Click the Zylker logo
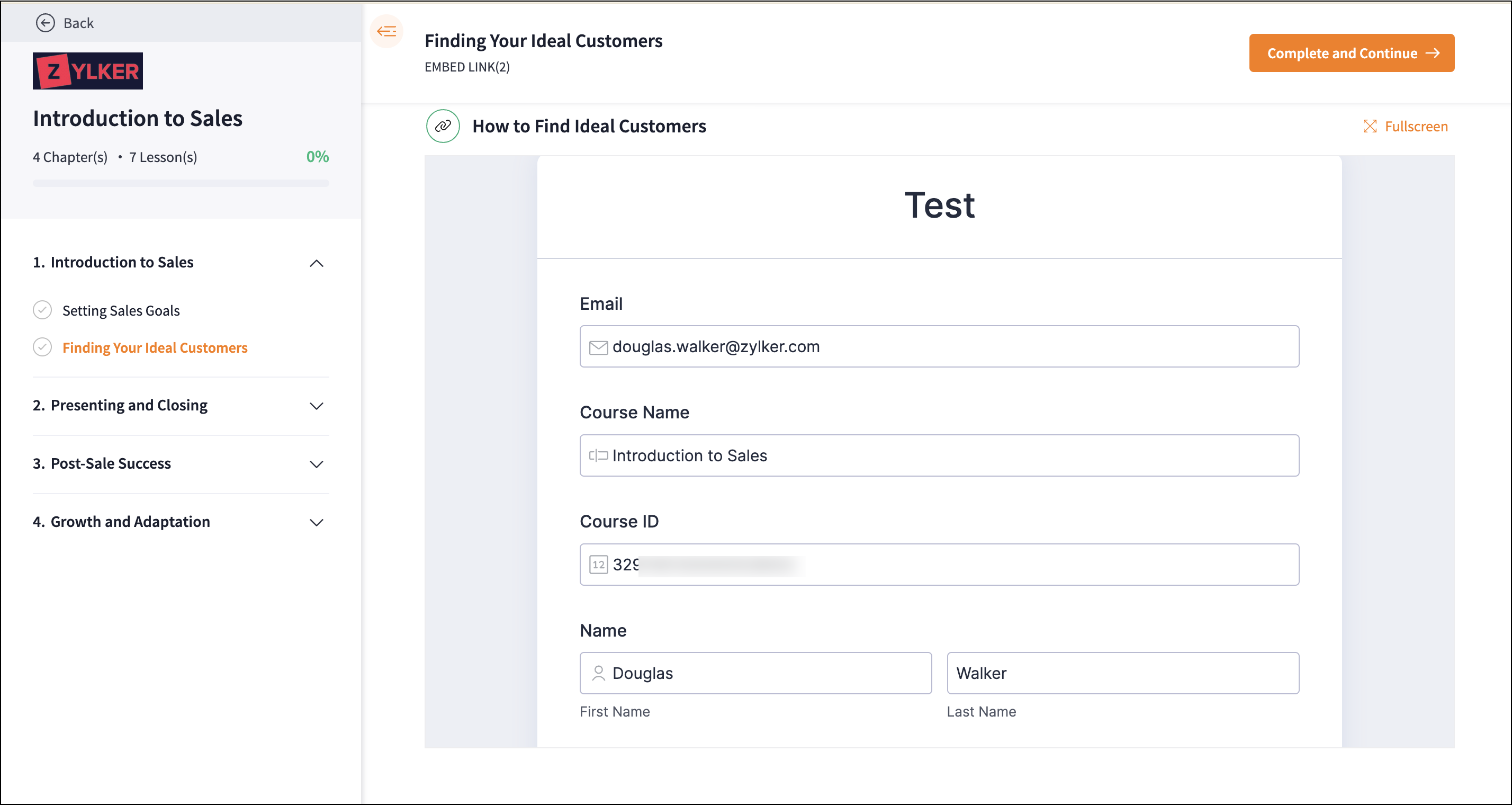Image resolution: width=1512 pixels, height=805 pixels. click(x=87, y=71)
